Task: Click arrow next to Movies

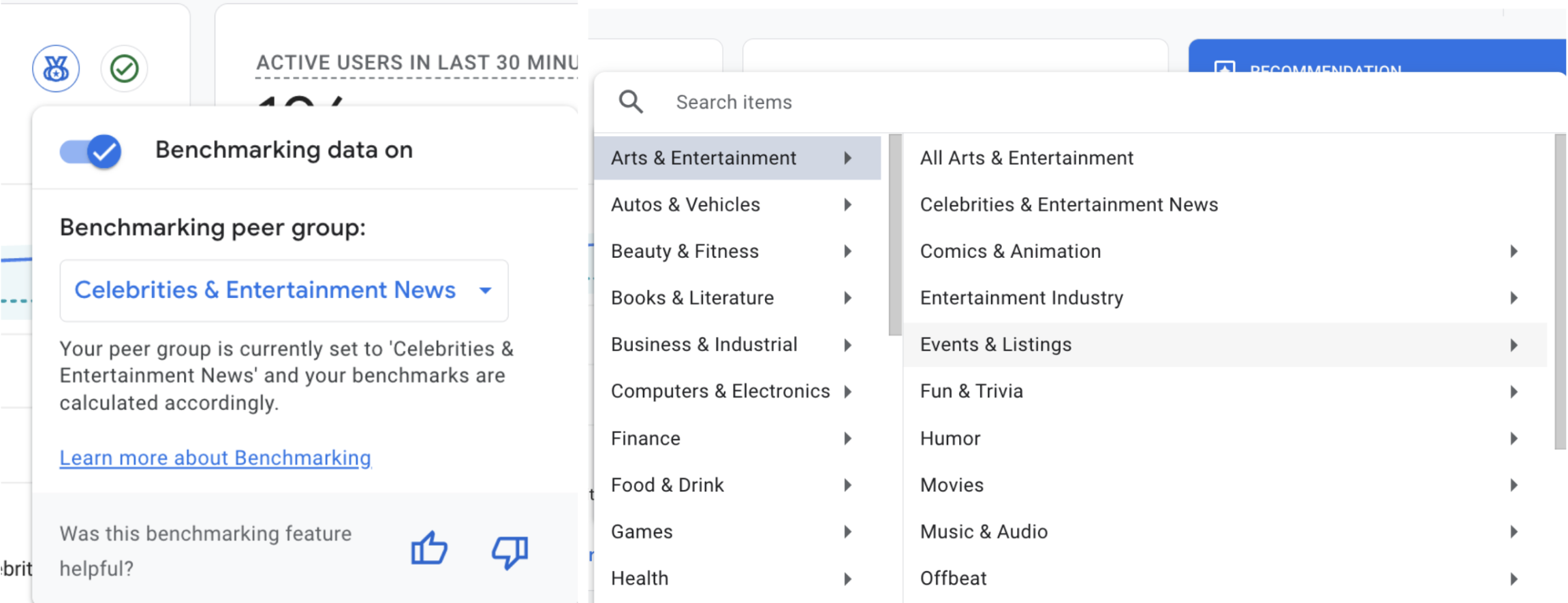Action: [x=1514, y=485]
